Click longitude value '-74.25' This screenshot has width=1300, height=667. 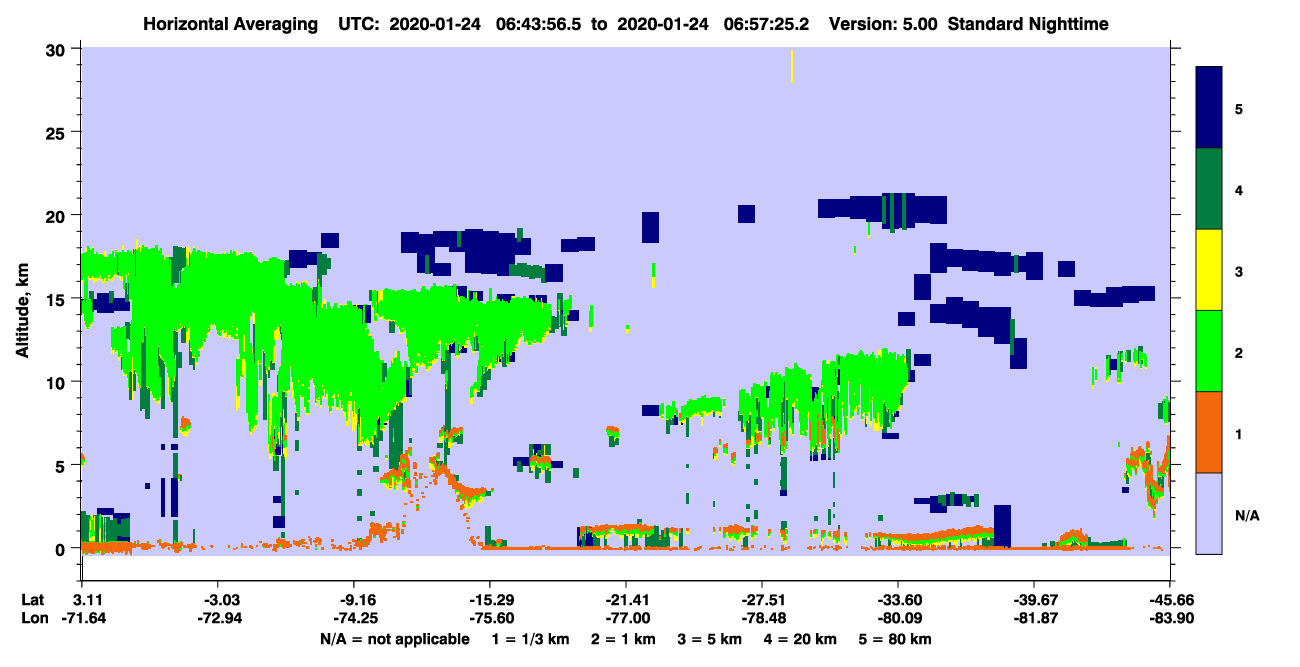(x=354, y=618)
